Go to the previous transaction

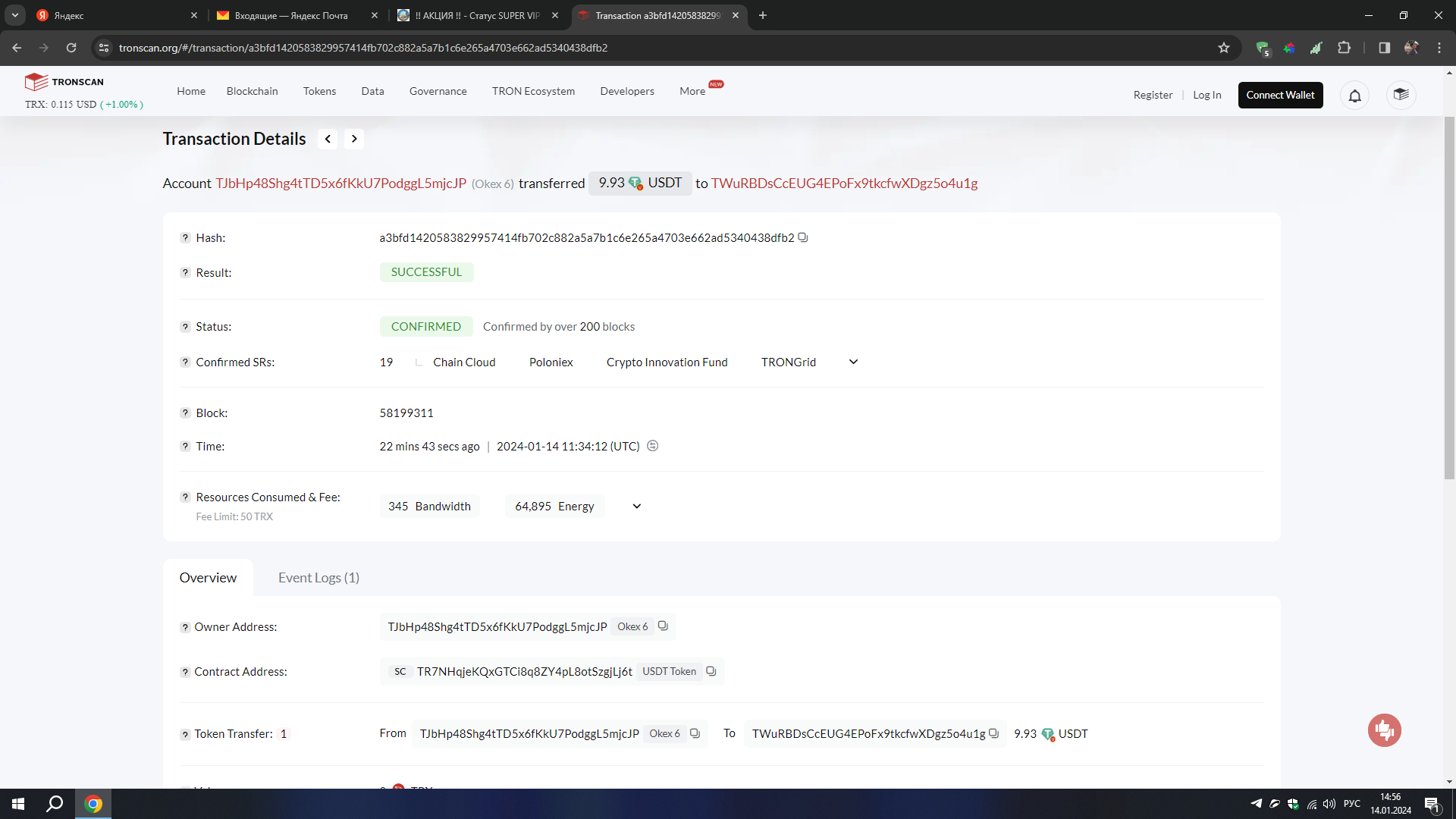pyautogui.click(x=328, y=139)
